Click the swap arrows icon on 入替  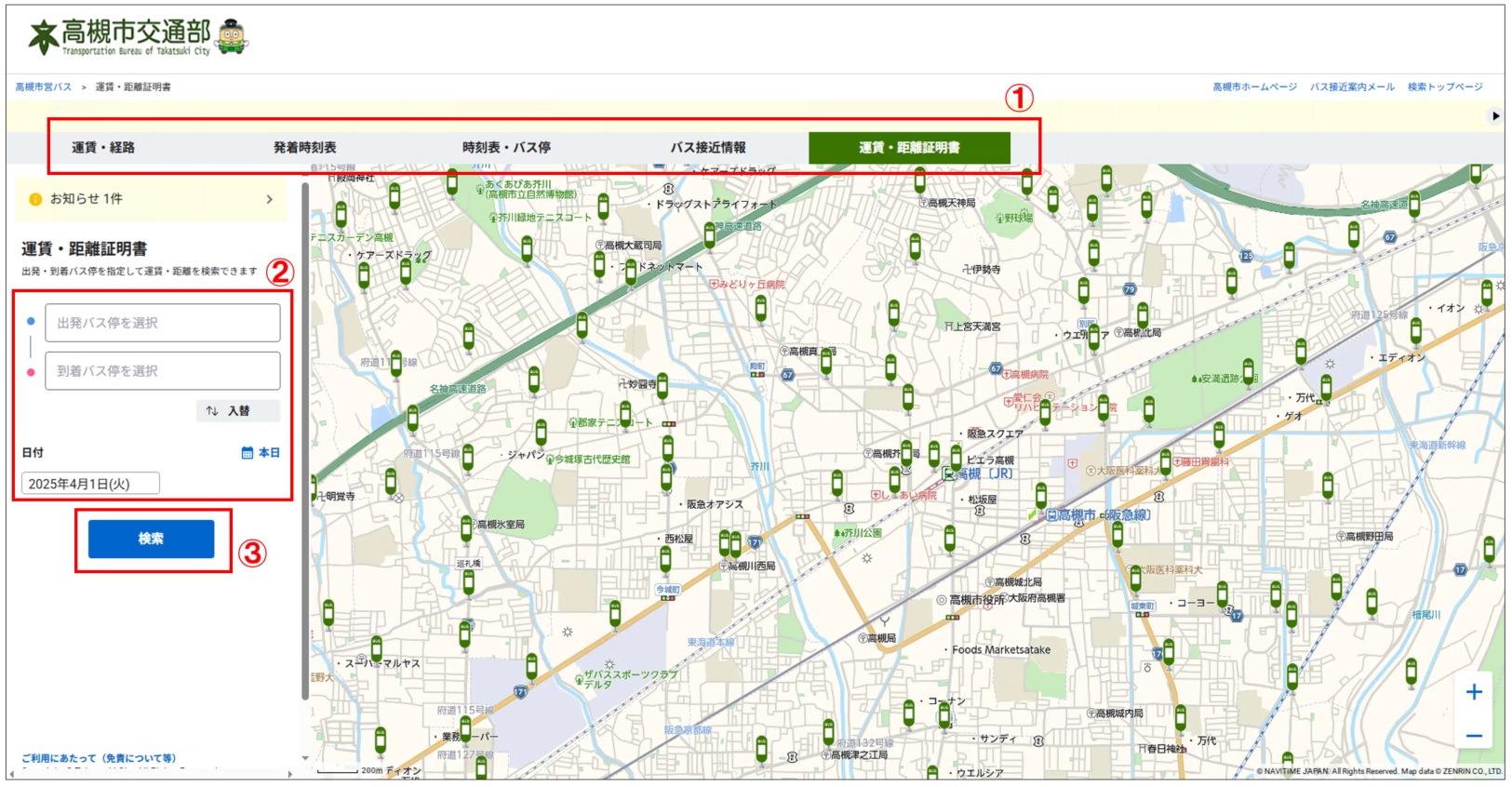pyautogui.click(x=212, y=411)
